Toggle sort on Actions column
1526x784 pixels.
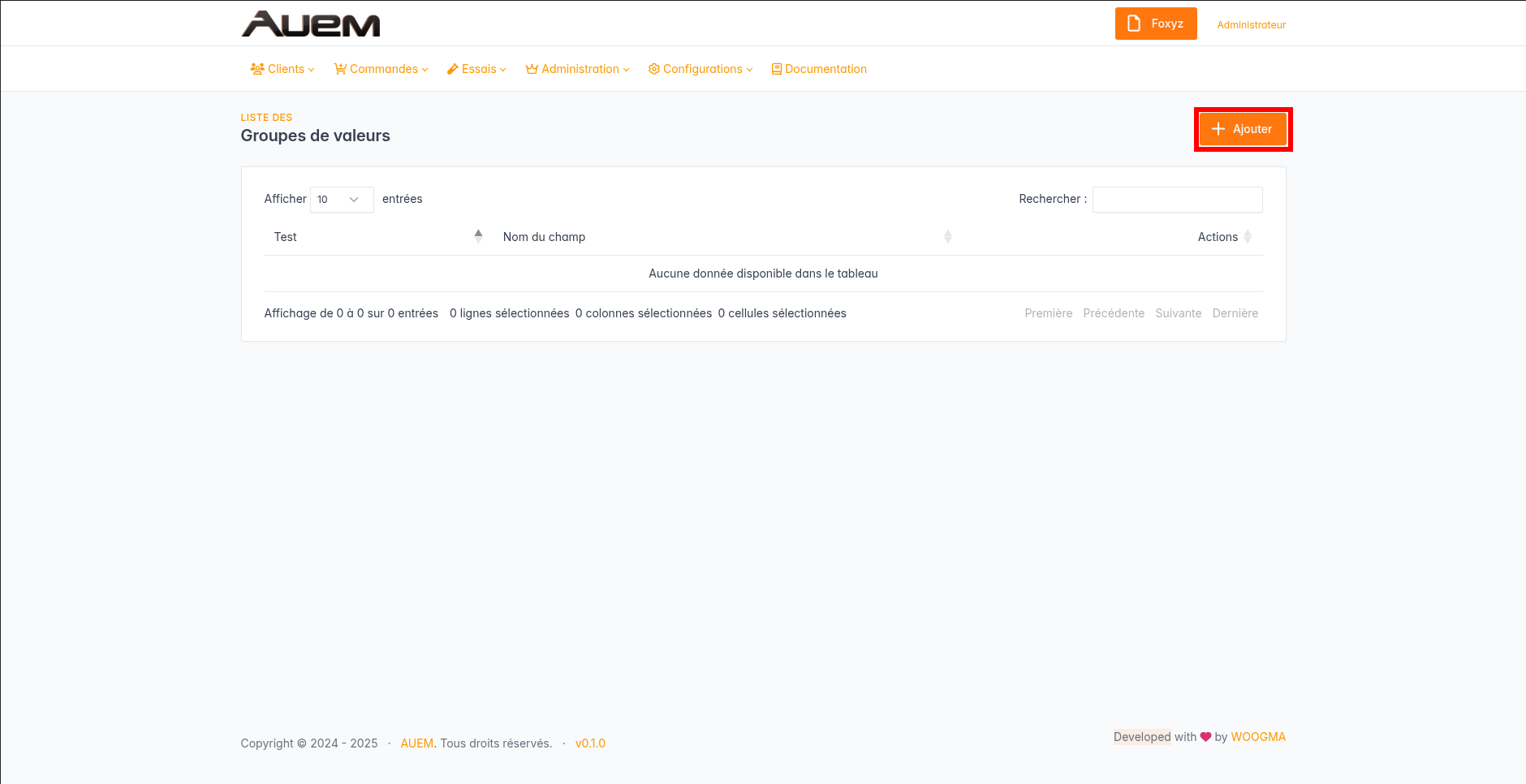tap(1248, 236)
